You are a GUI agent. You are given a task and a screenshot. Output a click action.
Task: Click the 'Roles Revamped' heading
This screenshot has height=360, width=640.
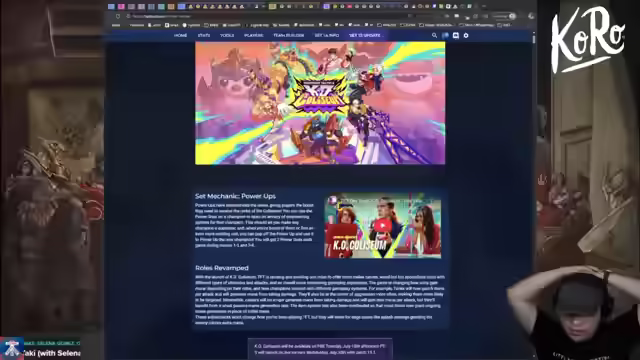click(x=222, y=268)
